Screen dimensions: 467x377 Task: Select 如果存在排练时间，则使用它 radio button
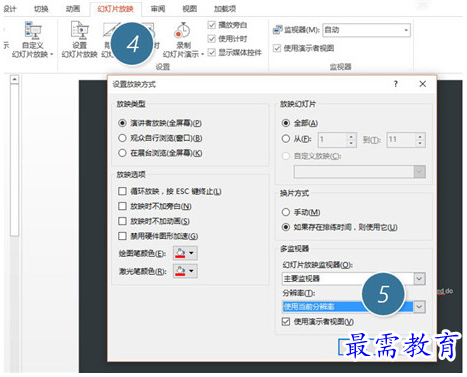pos(286,227)
